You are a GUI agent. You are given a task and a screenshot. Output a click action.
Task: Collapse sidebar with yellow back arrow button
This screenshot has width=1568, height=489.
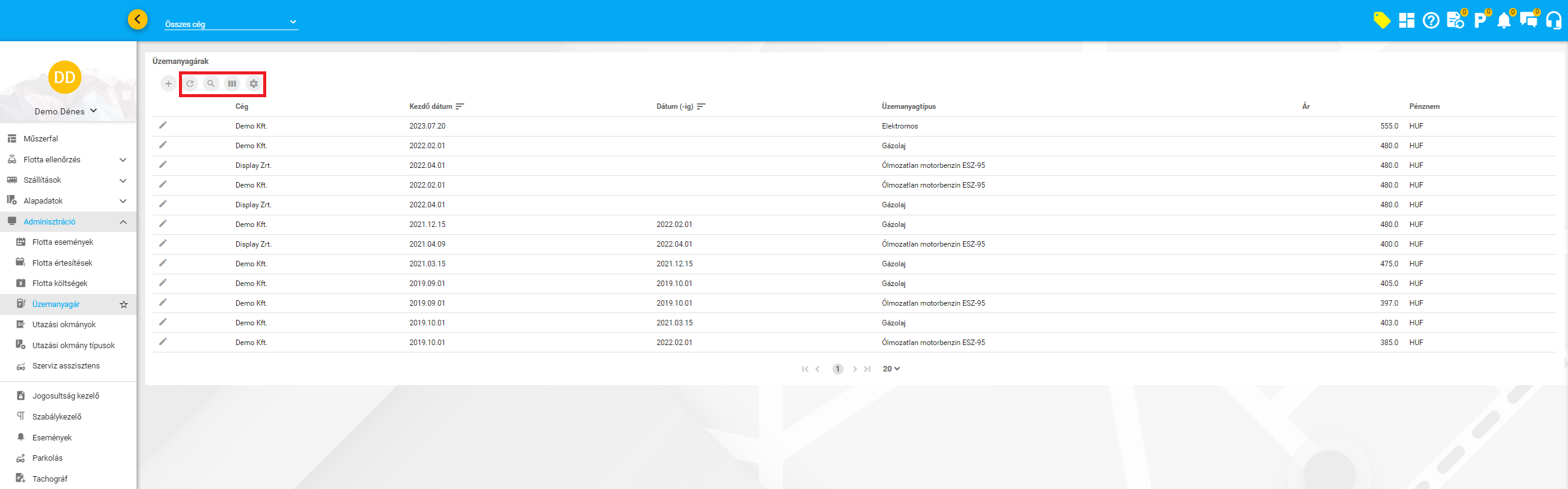pos(138,20)
